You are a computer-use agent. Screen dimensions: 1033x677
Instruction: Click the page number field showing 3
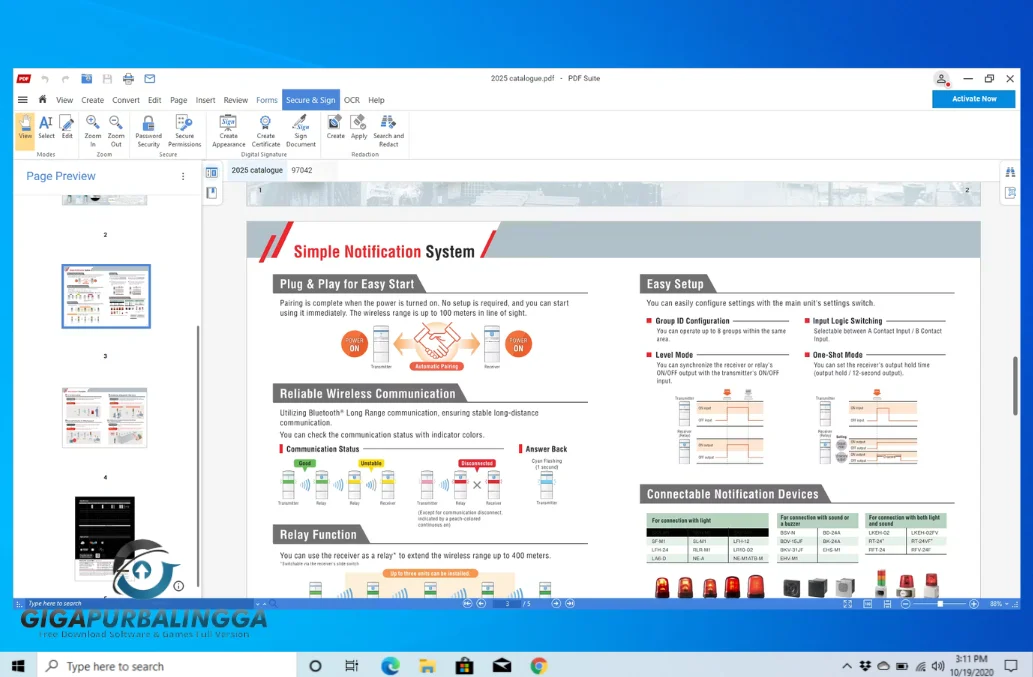click(x=507, y=603)
